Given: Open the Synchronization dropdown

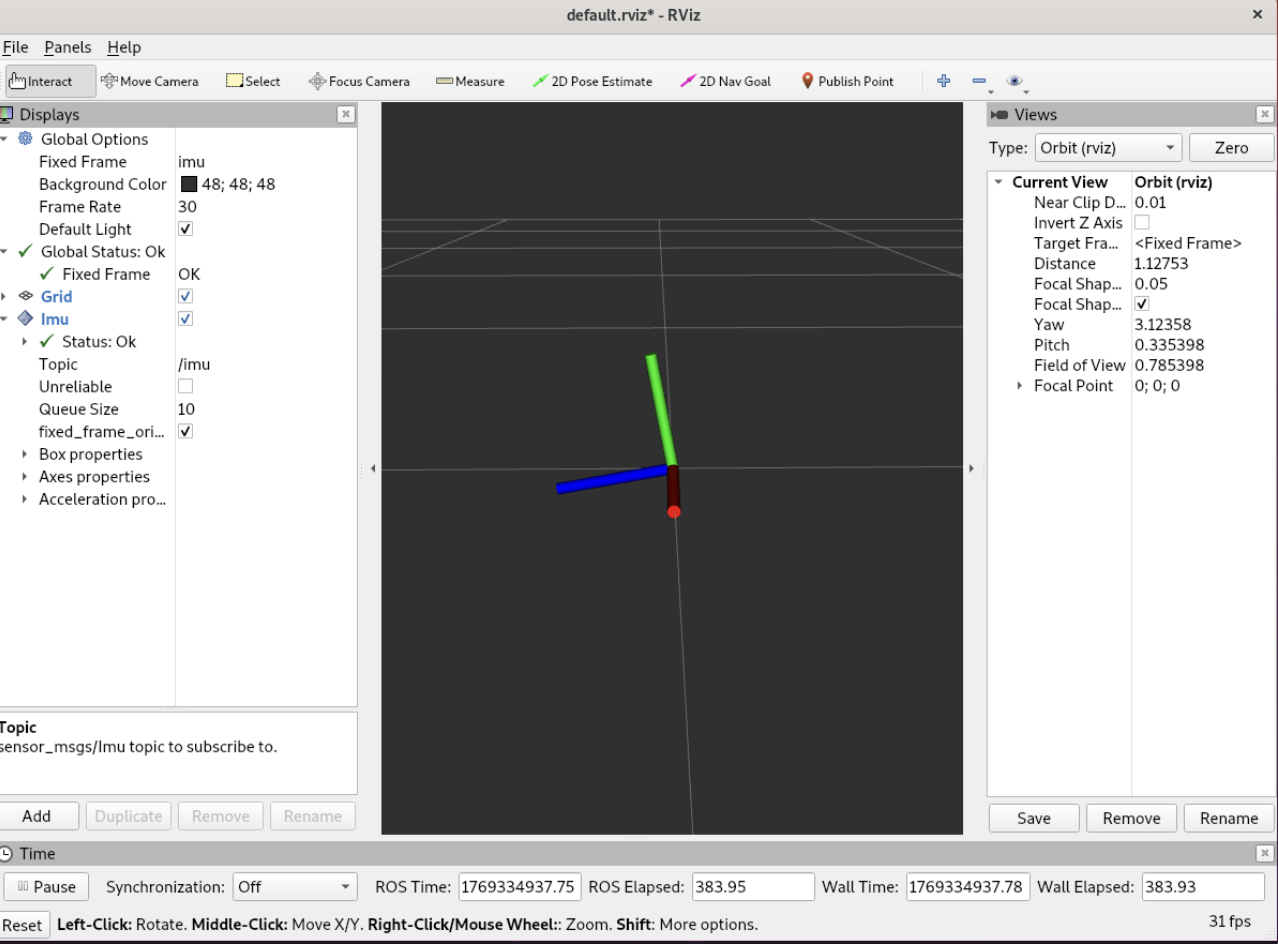Looking at the screenshot, I should point(295,887).
